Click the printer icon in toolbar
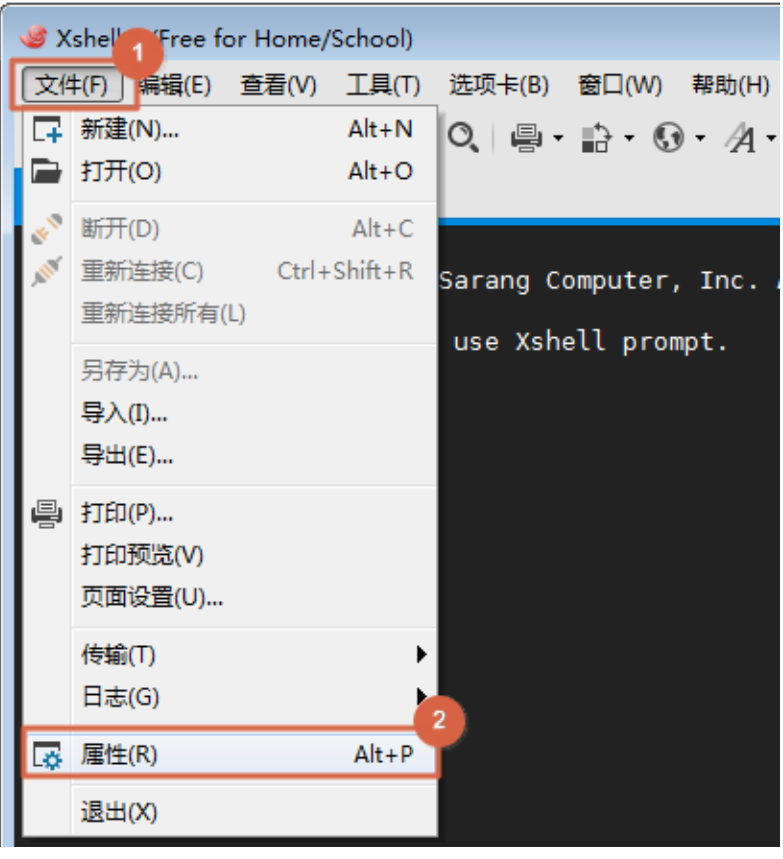The image size is (783, 859). pos(526,138)
